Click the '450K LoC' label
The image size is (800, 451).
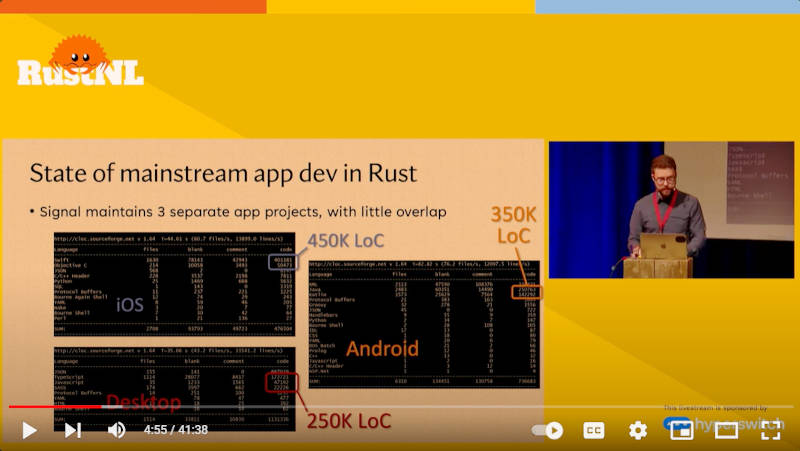point(345,241)
